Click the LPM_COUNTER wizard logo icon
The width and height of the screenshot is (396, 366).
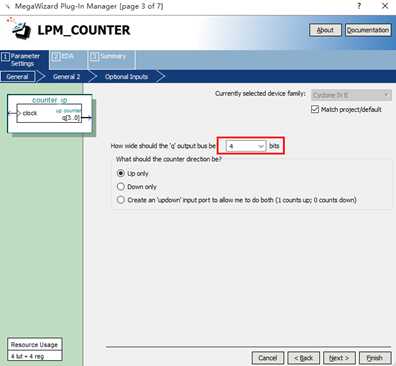point(19,28)
